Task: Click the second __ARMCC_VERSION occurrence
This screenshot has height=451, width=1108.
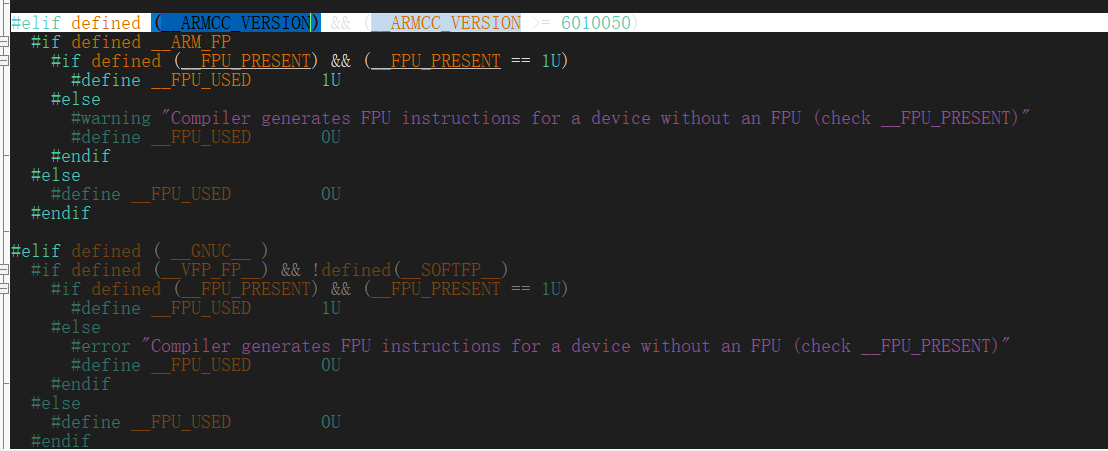Action: (x=446, y=23)
